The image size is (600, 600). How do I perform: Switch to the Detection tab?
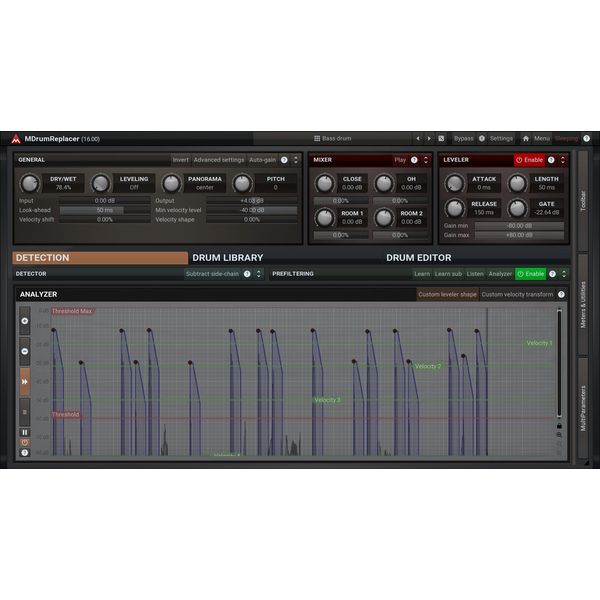tap(100, 258)
